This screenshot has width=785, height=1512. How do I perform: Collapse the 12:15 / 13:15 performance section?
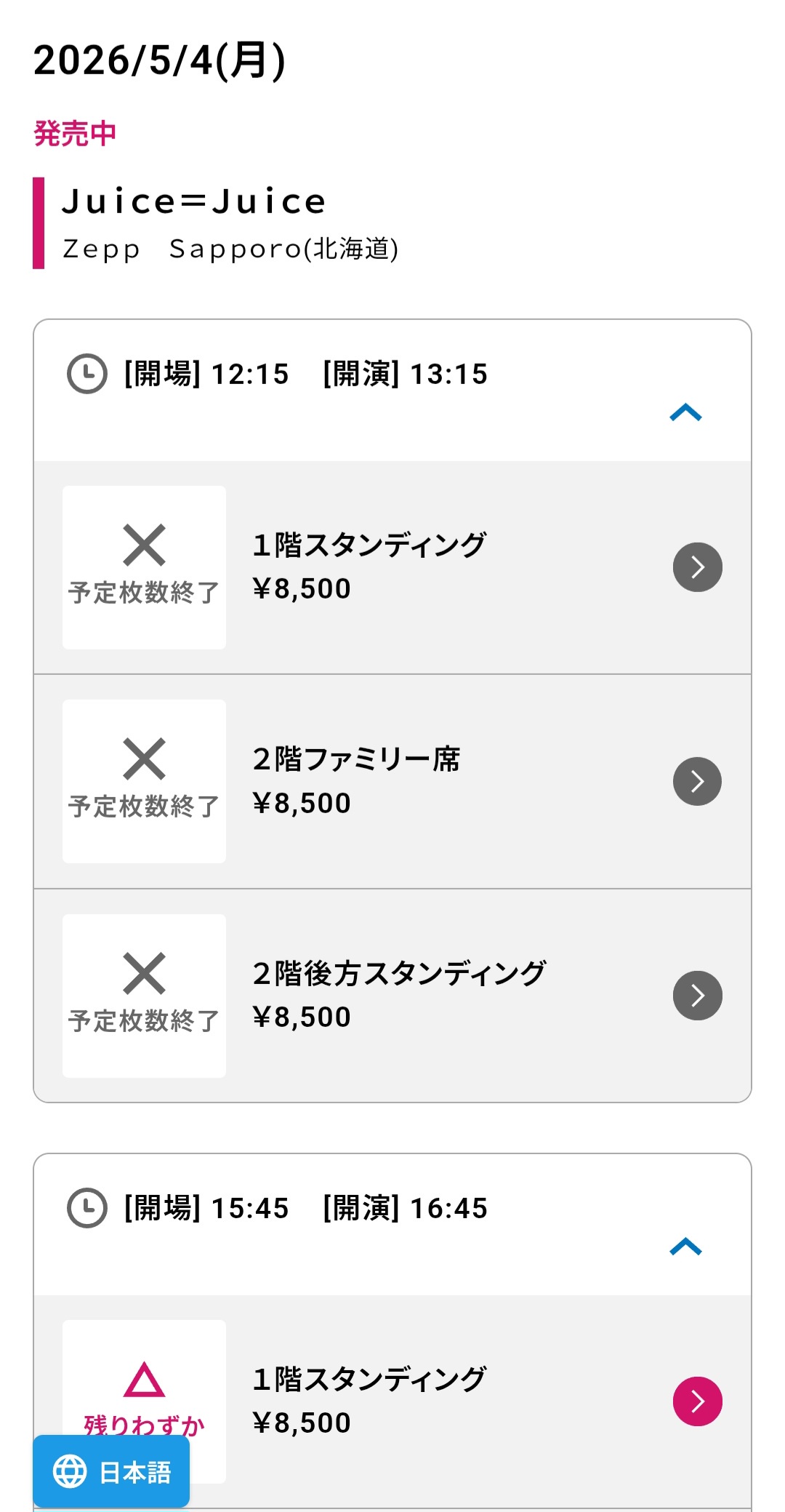coord(685,413)
